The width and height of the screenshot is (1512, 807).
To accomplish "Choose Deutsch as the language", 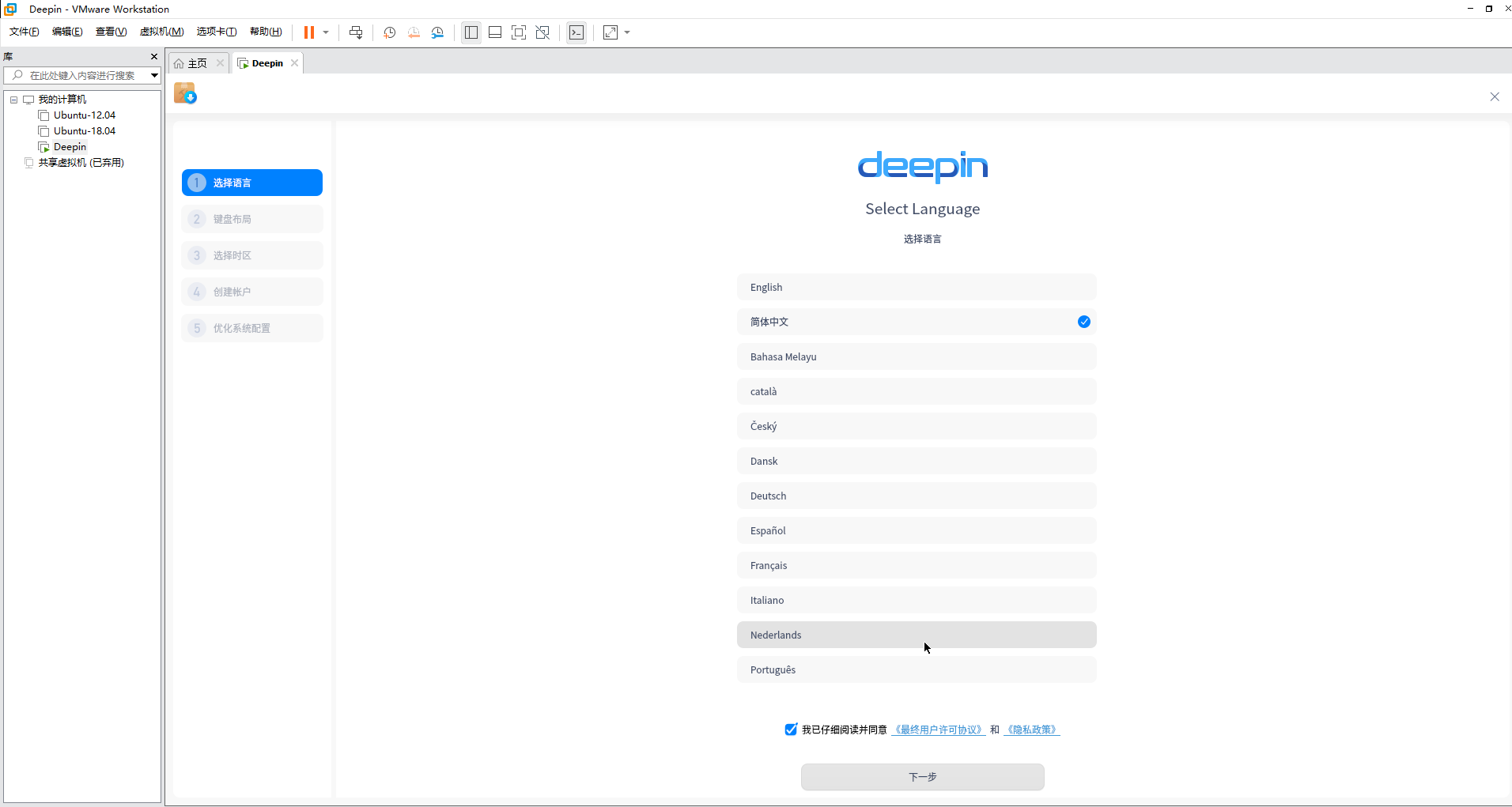I will click(x=917, y=496).
